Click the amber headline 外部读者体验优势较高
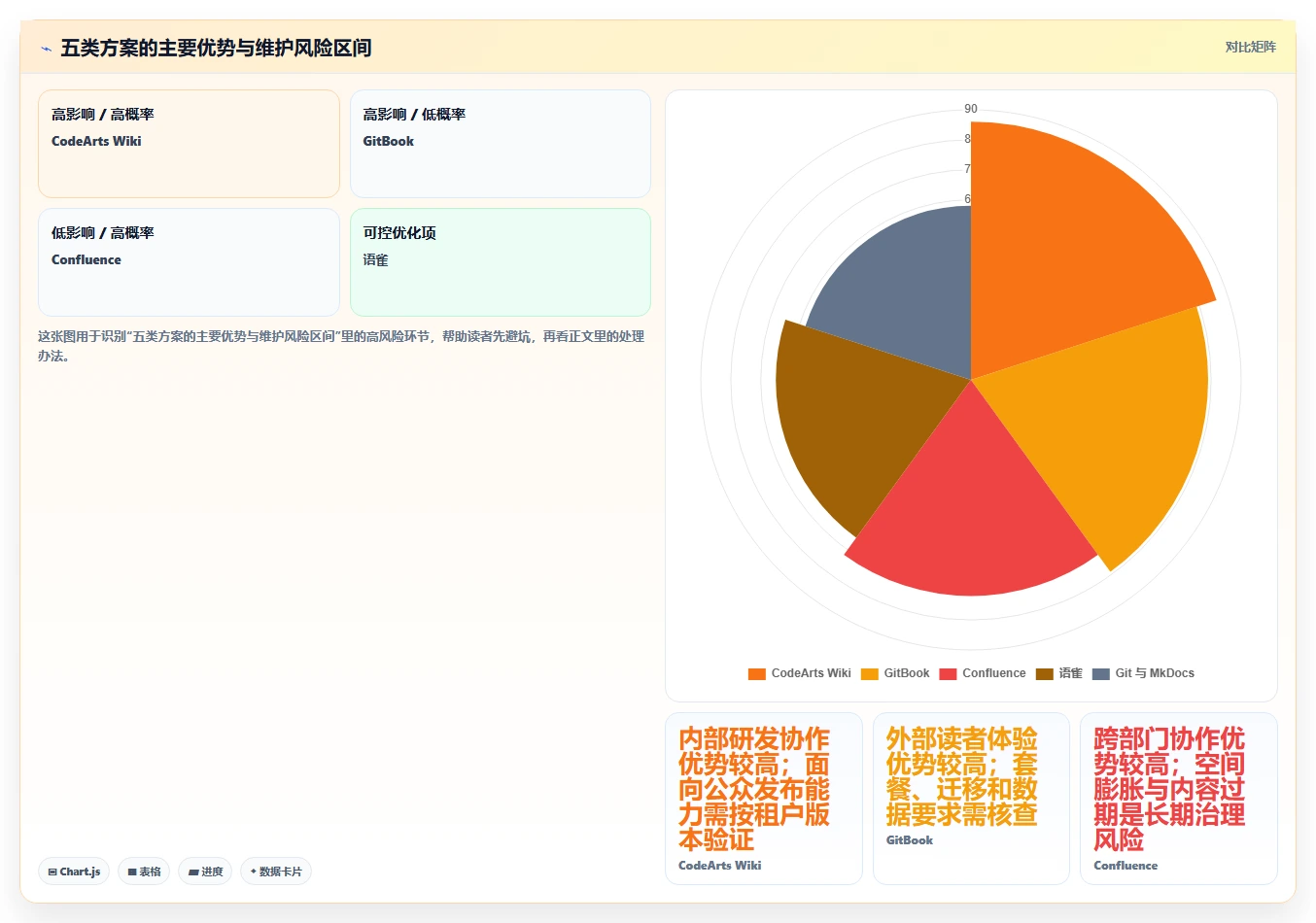Screen dimensions: 1316x923 (962, 776)
